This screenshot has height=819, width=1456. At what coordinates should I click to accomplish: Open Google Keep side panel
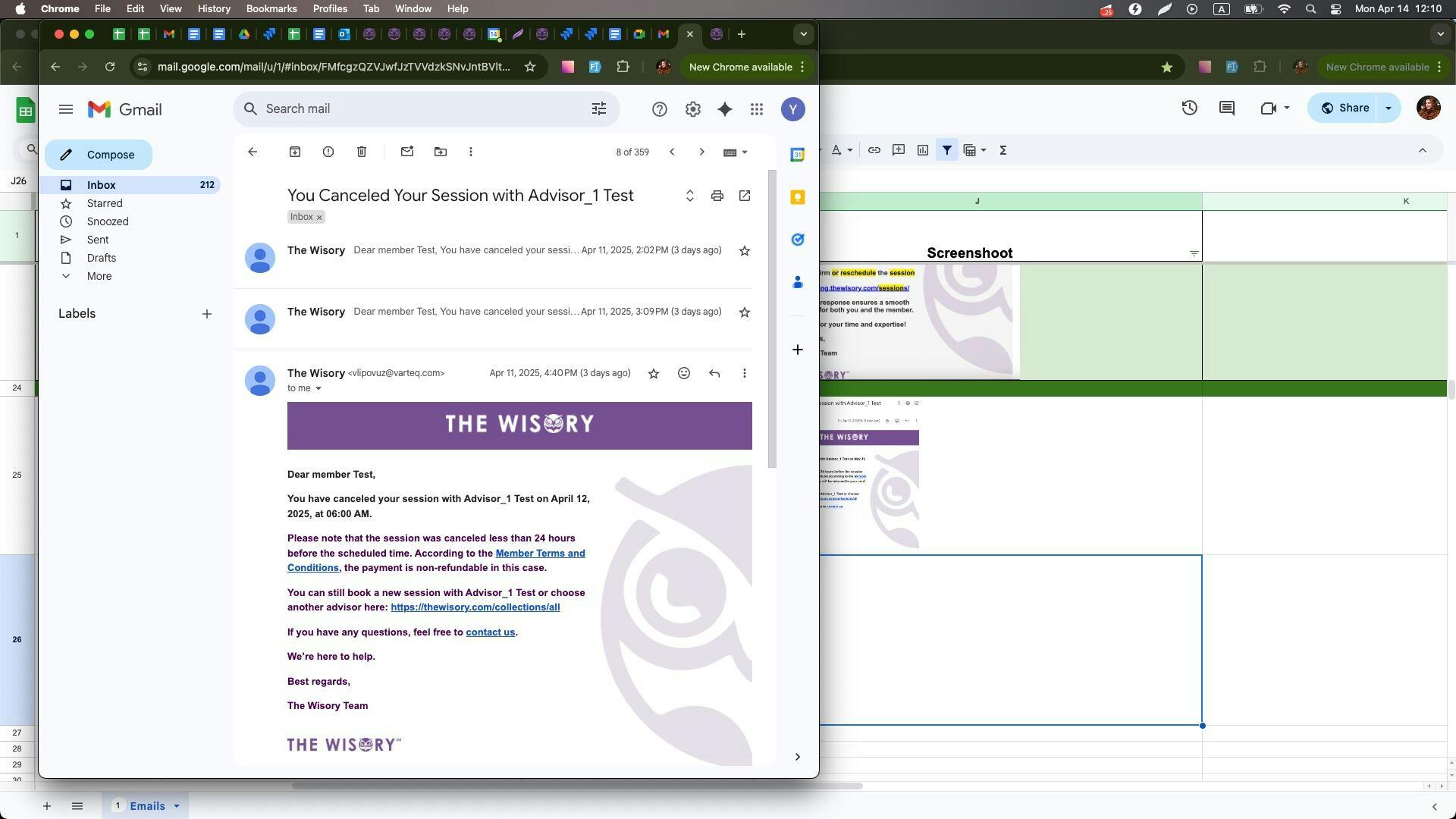pyautogui.click(x=798, y=197)
